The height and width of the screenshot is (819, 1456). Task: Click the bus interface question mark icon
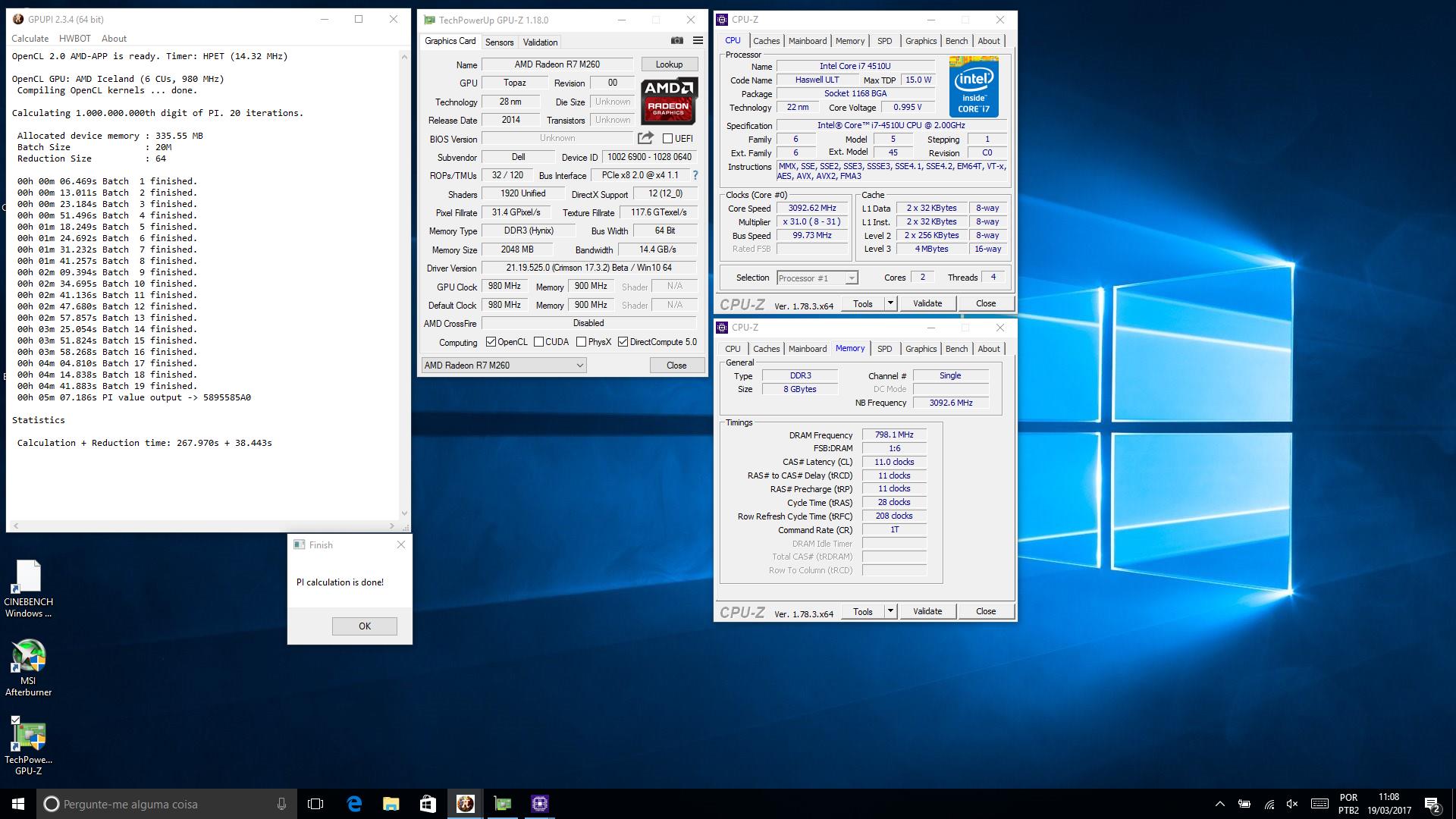pos(695,175)
